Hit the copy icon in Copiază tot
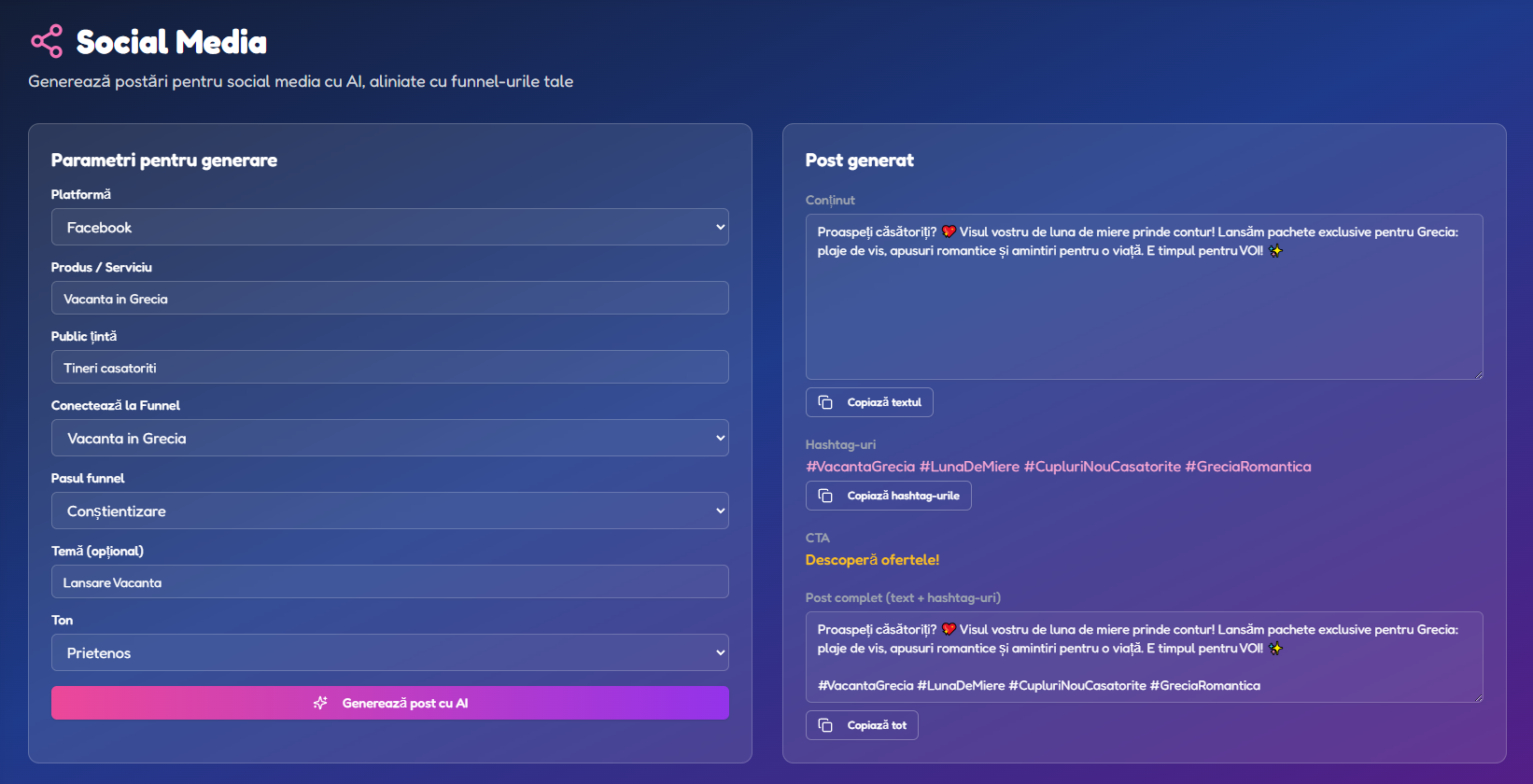 coord(825,725)
